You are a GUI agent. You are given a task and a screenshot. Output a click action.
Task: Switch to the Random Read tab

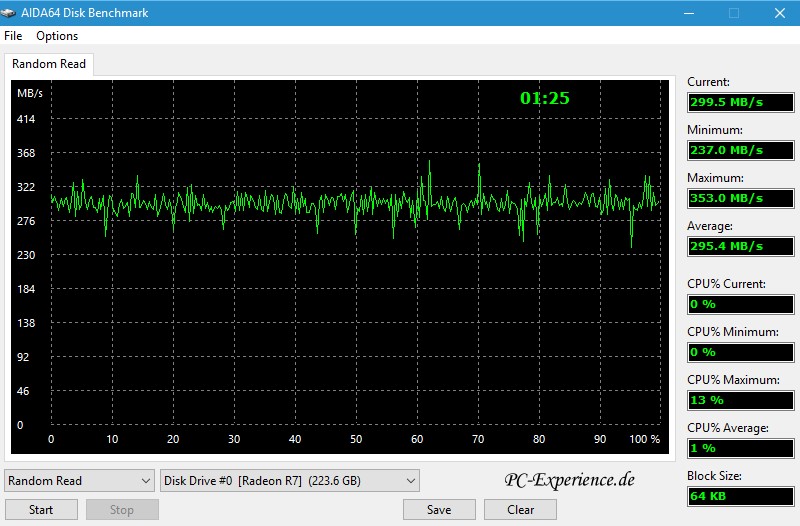point(49,64)
